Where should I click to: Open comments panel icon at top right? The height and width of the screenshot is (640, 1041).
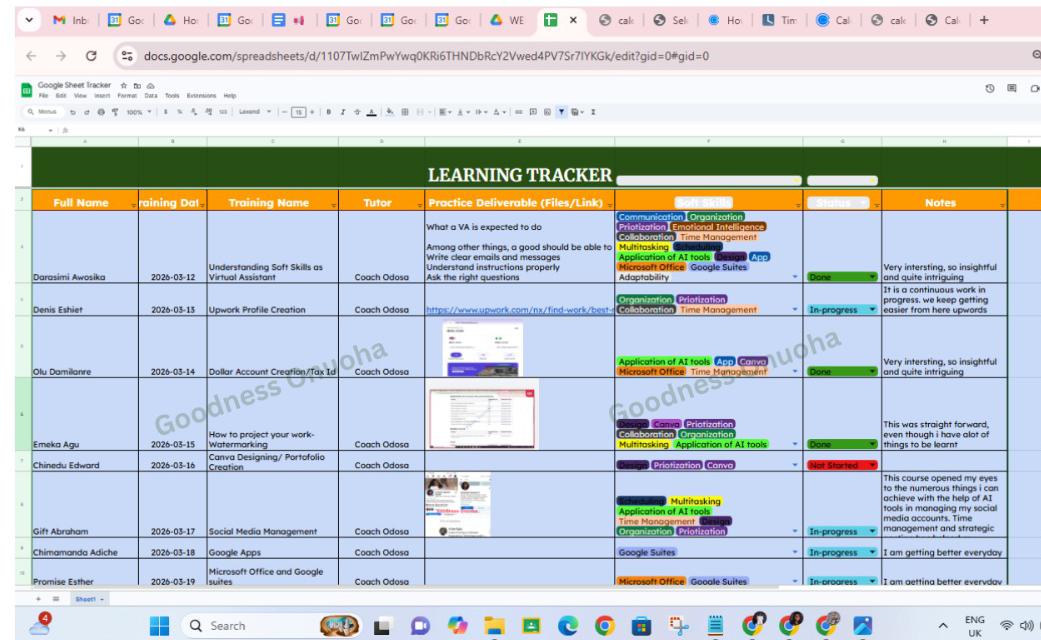[x=1012, y=88]
